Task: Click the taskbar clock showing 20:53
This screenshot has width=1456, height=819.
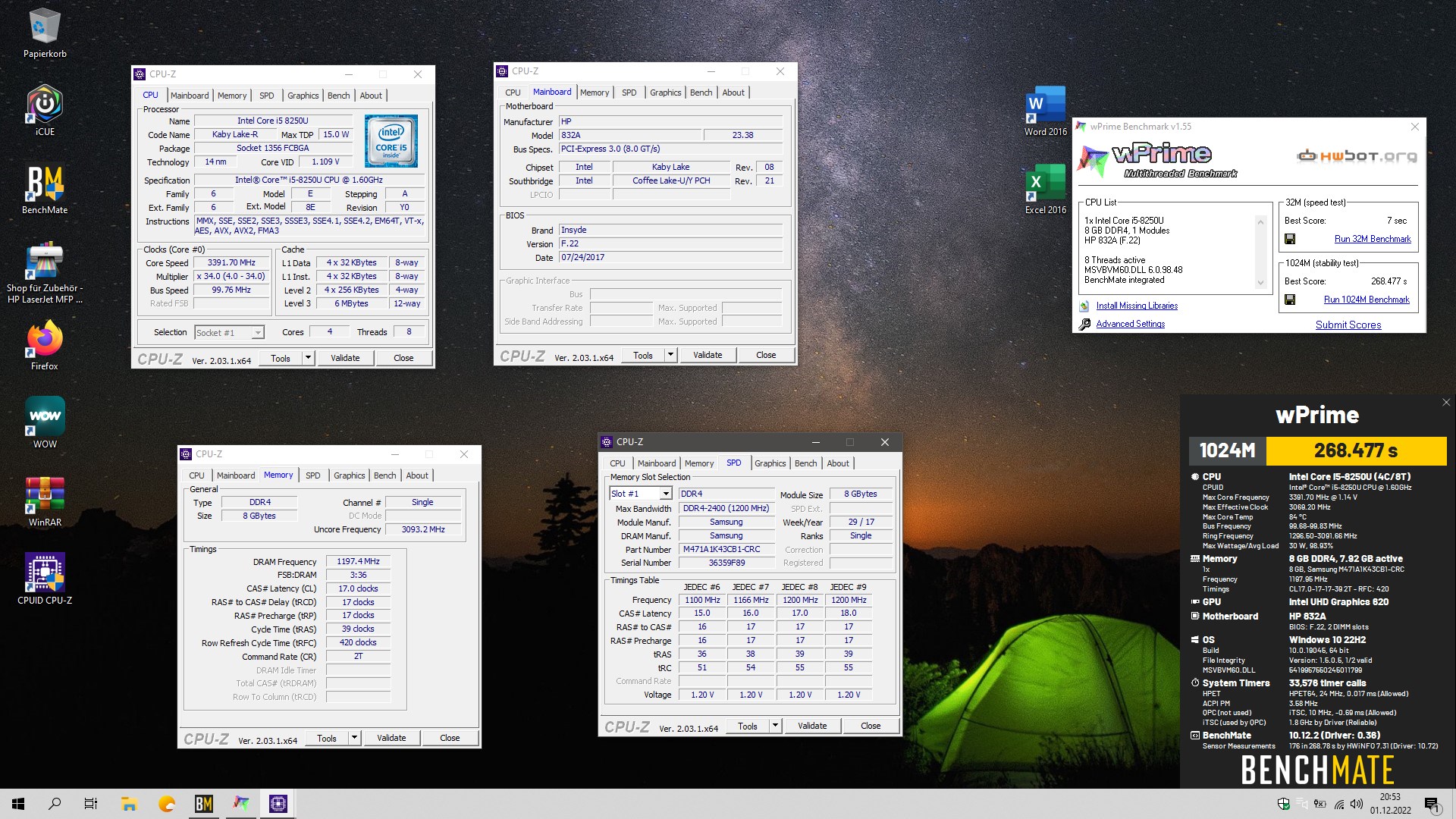Action: click(x=1390, y=804)
